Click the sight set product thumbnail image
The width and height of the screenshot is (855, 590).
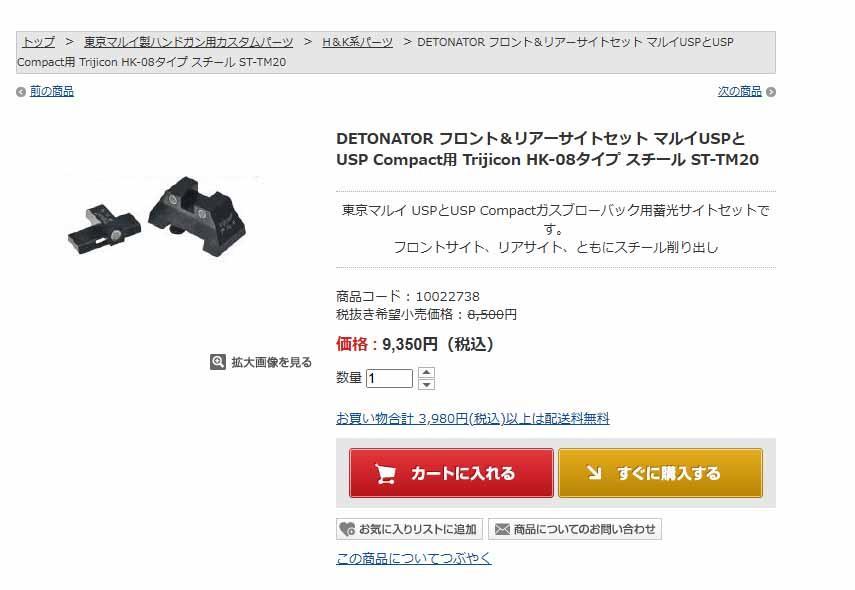point(157,217)
